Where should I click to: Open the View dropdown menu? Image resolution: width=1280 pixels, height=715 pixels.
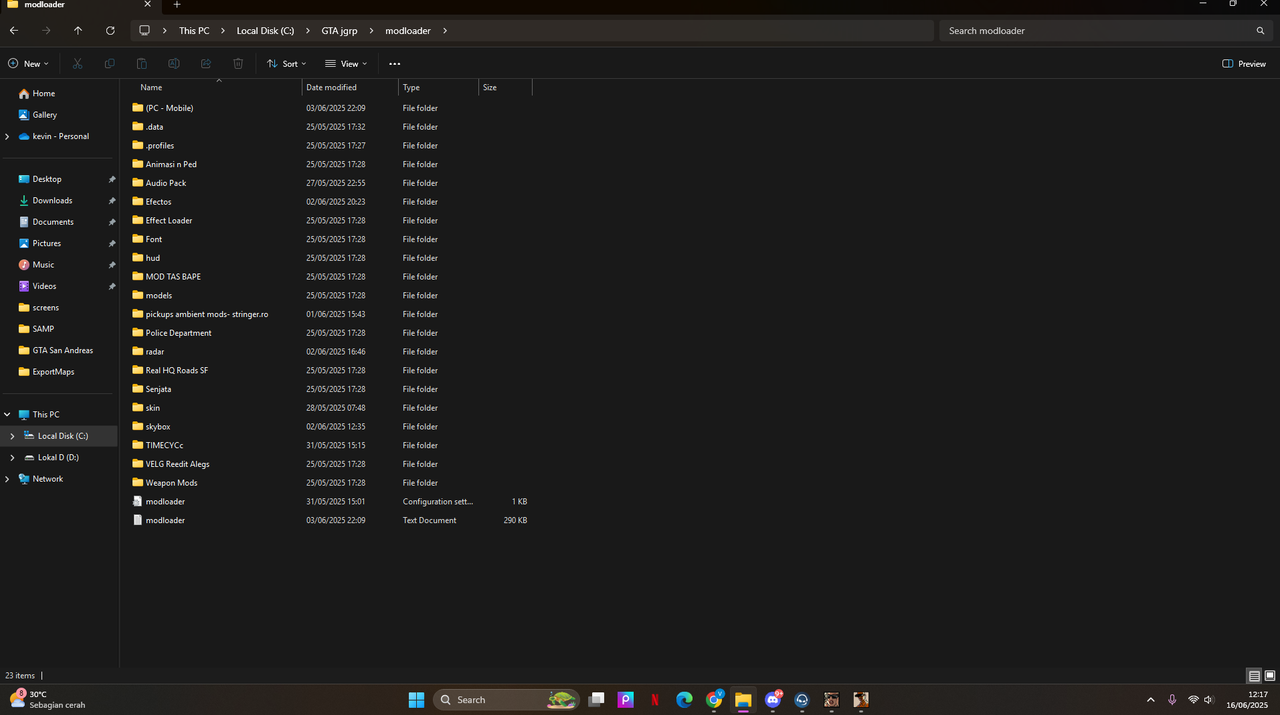346,64
